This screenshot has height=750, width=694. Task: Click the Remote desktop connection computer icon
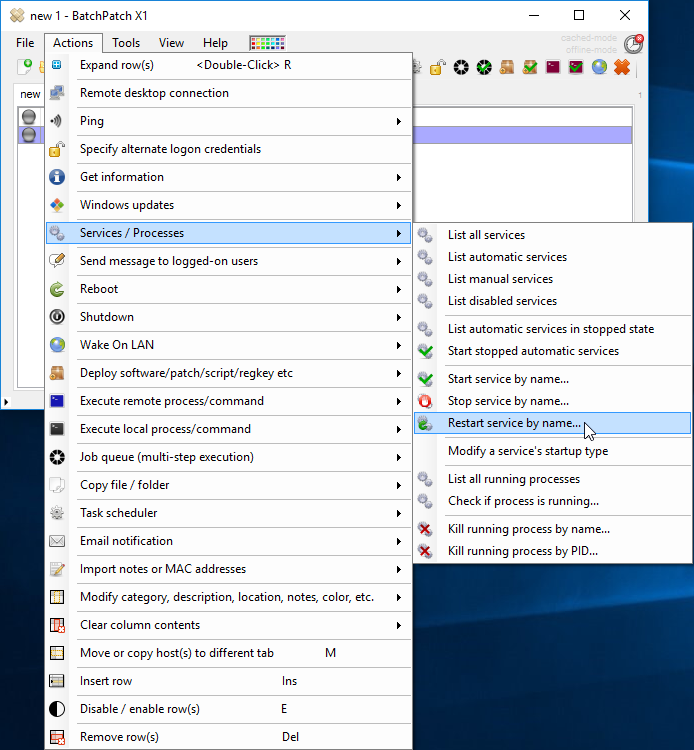57,93
